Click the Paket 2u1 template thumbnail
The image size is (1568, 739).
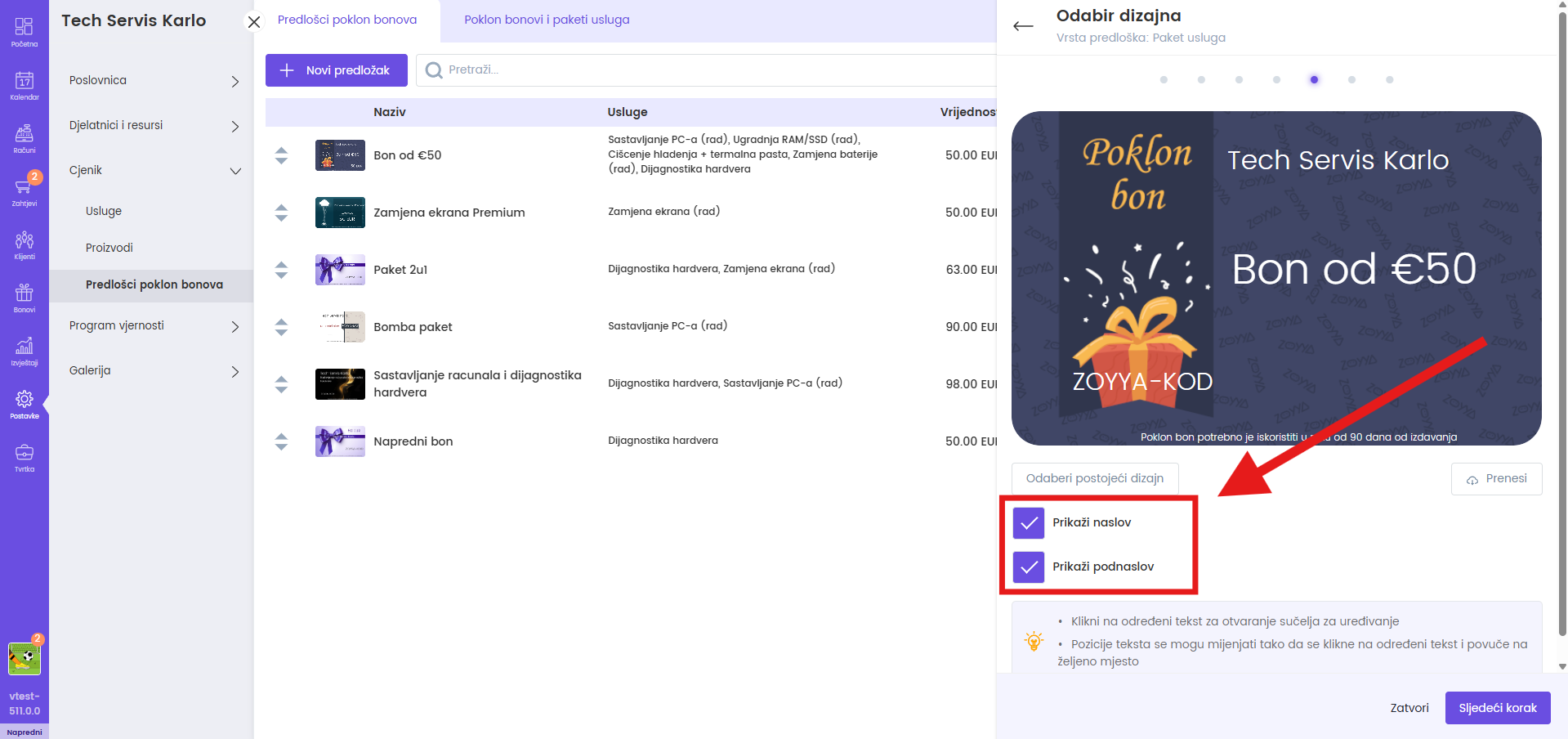340,270
